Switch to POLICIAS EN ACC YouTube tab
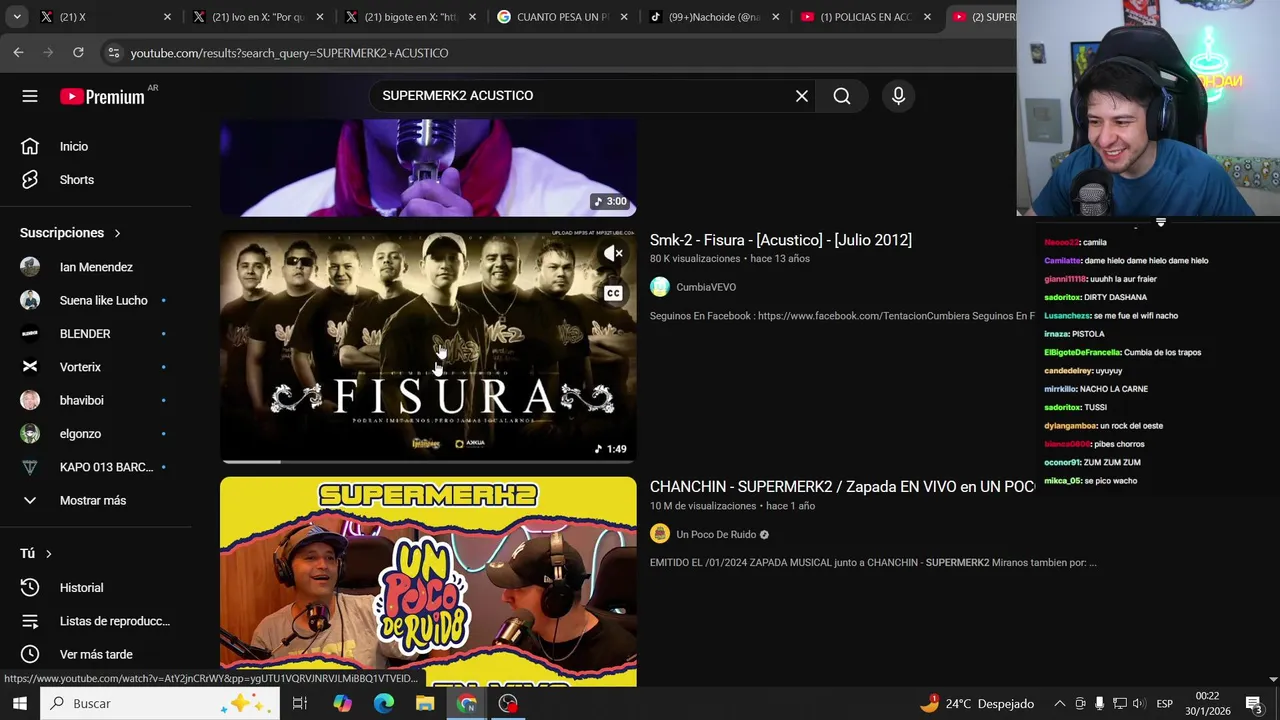 click(x=866, y=17)
